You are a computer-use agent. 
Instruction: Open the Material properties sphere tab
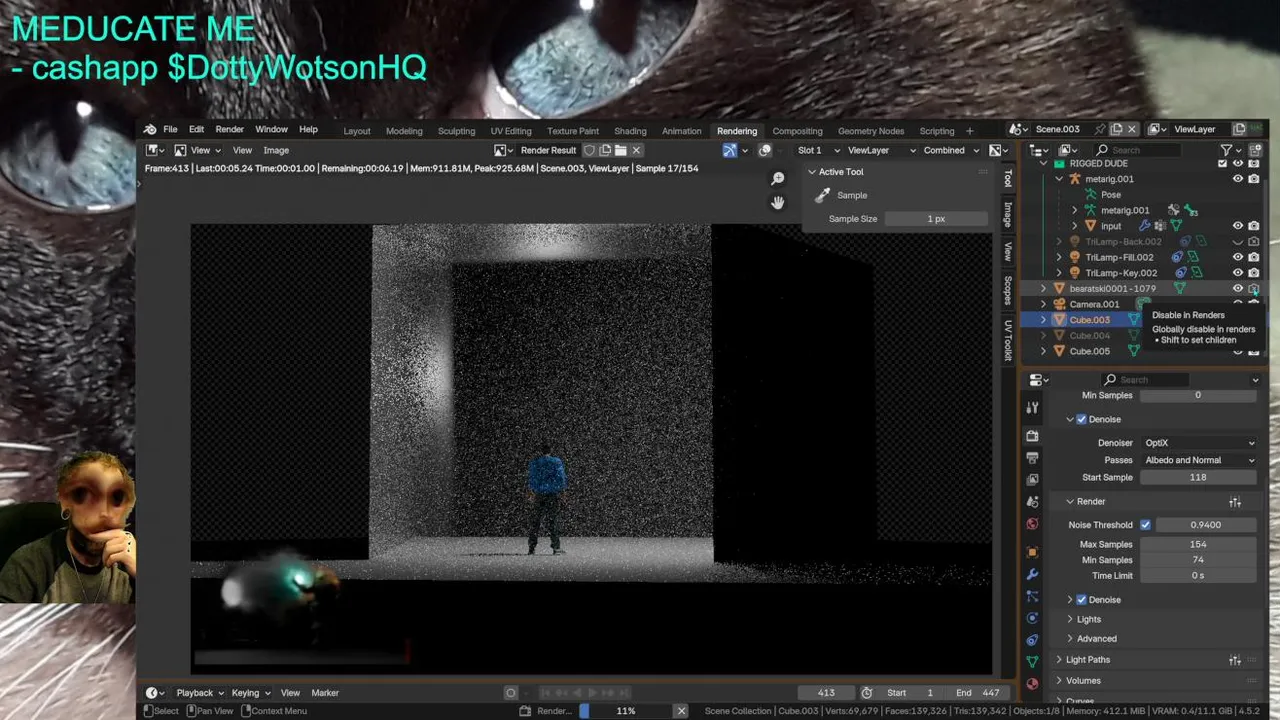point(1032,684)
